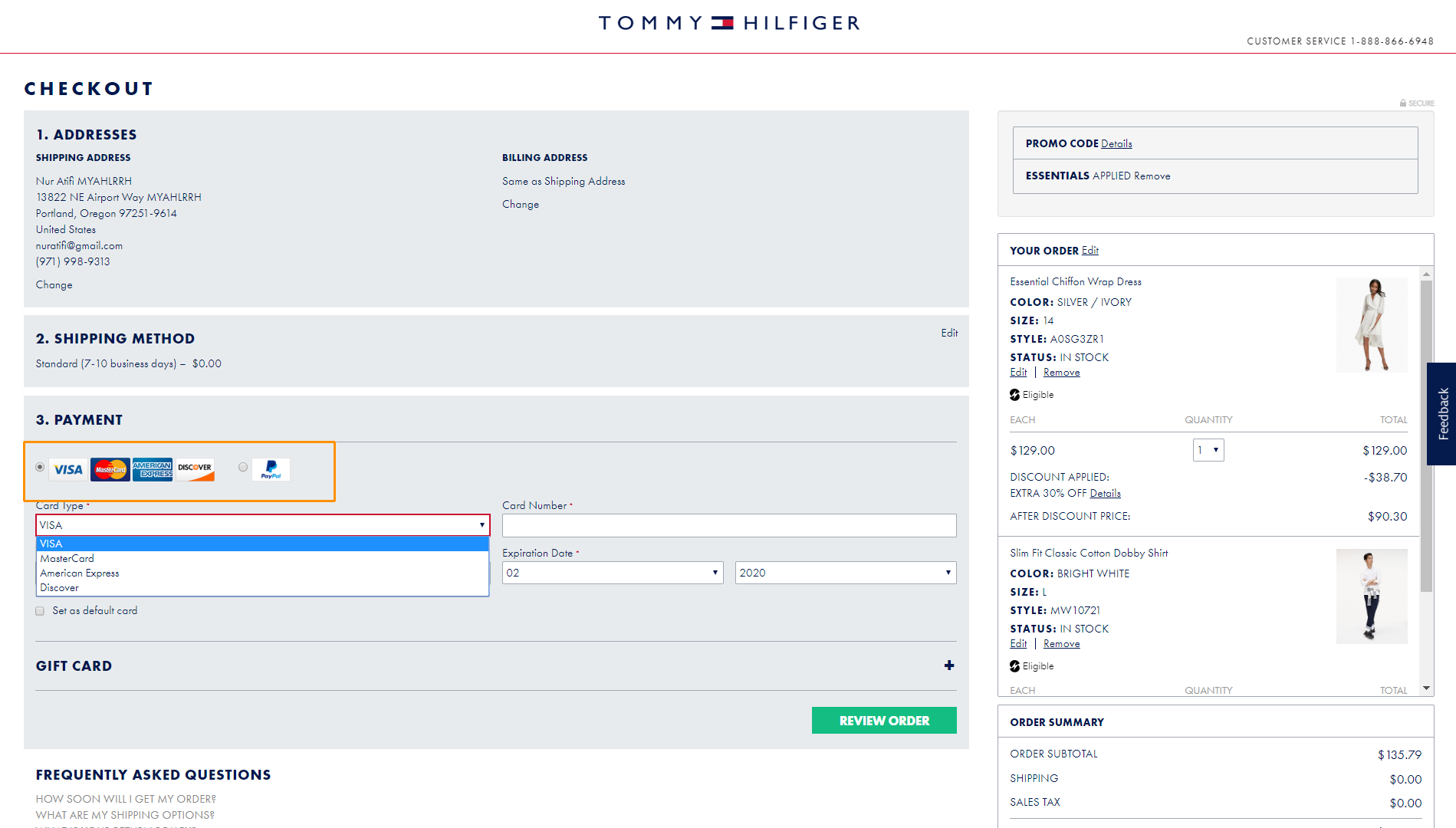Choose American Express in card type list
This screenshot has width=1456, height=828.
pyautogui.click(x=262, y=573)
